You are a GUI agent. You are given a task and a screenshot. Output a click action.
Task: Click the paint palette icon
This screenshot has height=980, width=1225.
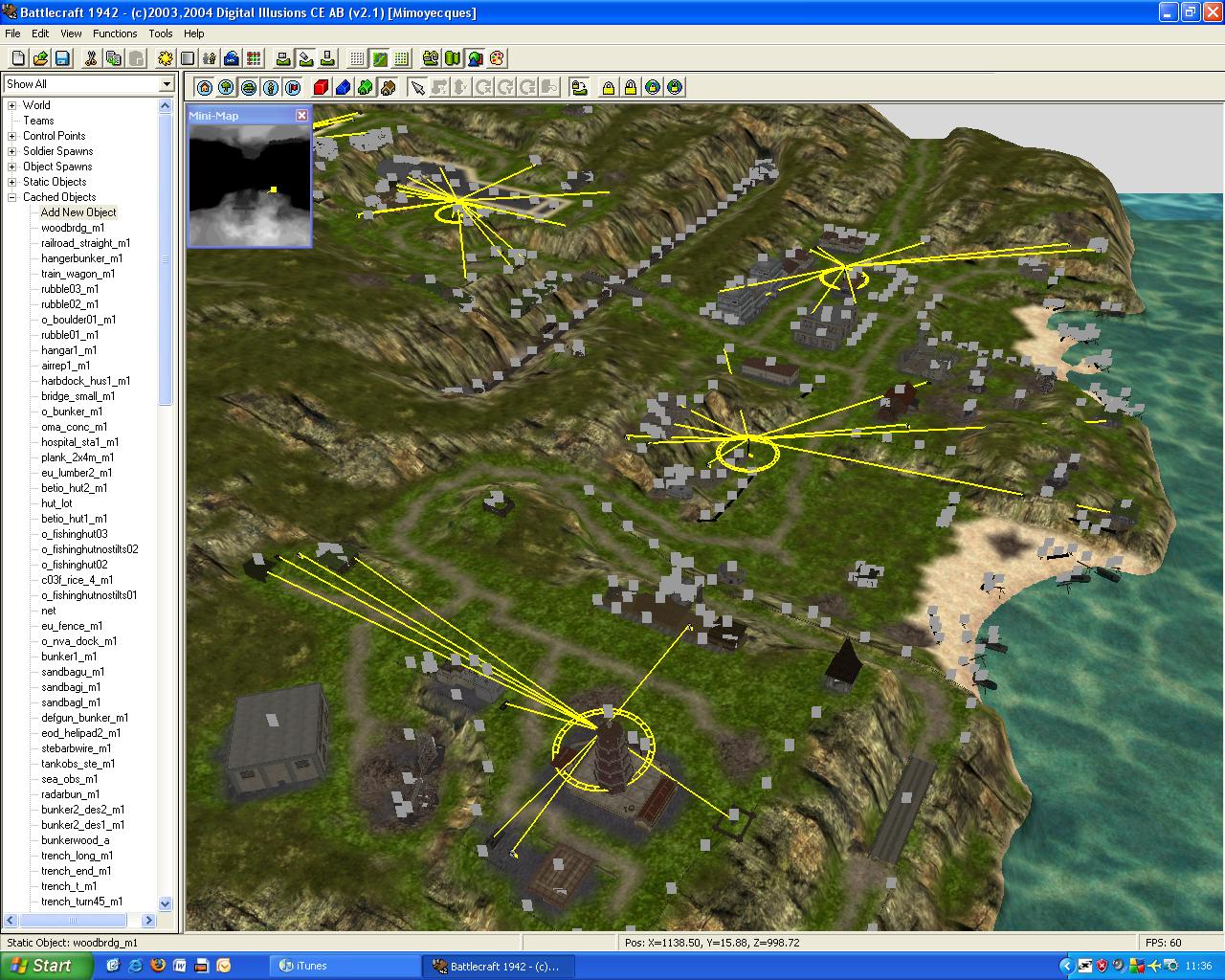click(497, 58)
